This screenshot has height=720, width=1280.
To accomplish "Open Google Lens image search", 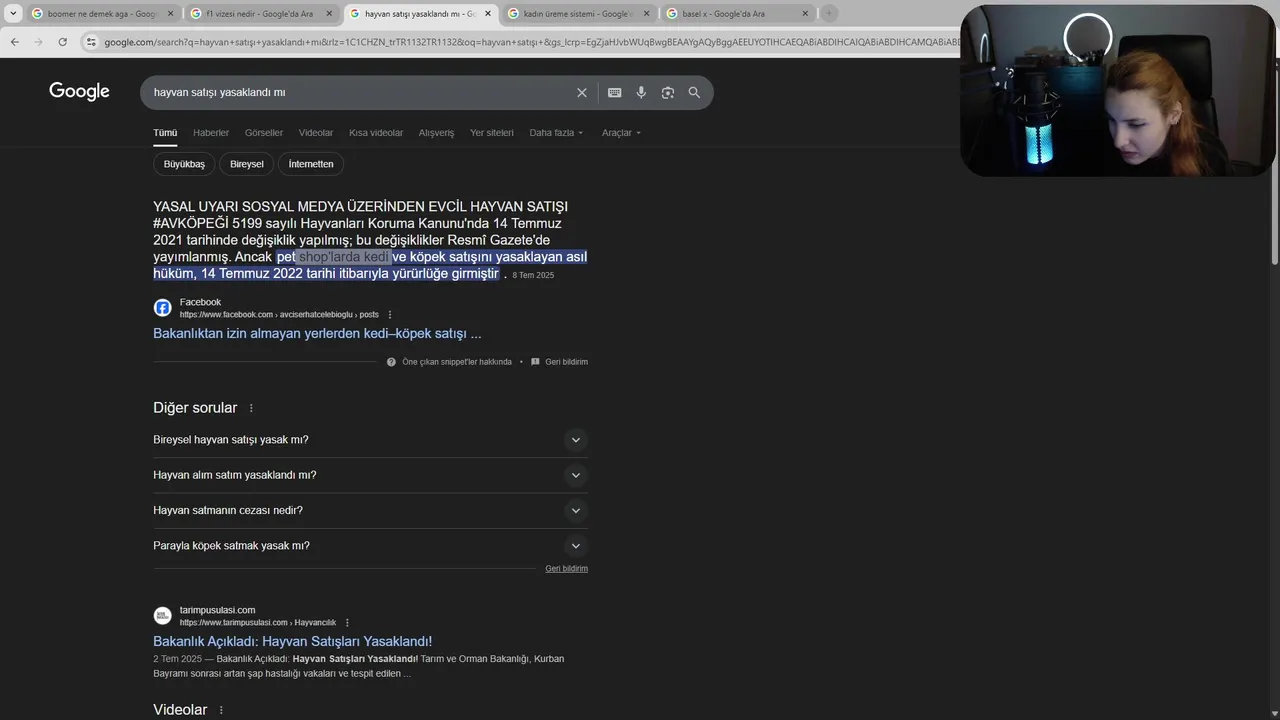I will (x=667, y=92).
